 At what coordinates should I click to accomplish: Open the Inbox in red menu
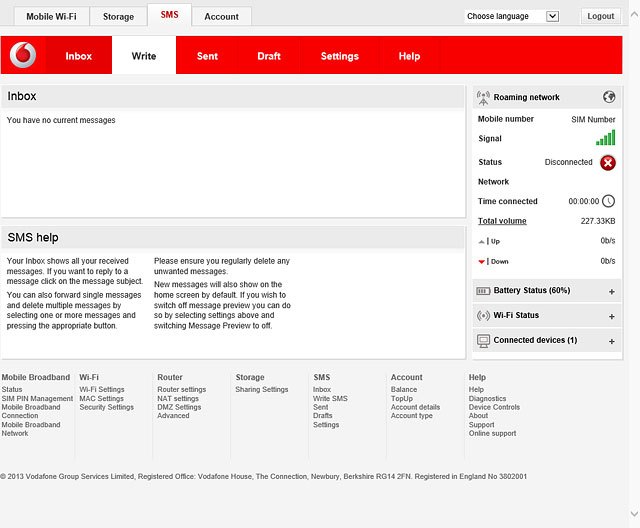[x=78, y=56]
